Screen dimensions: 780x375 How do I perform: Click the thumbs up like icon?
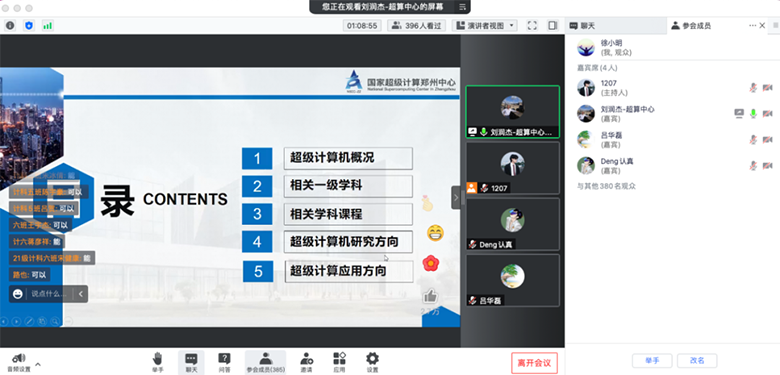[430, 296]
